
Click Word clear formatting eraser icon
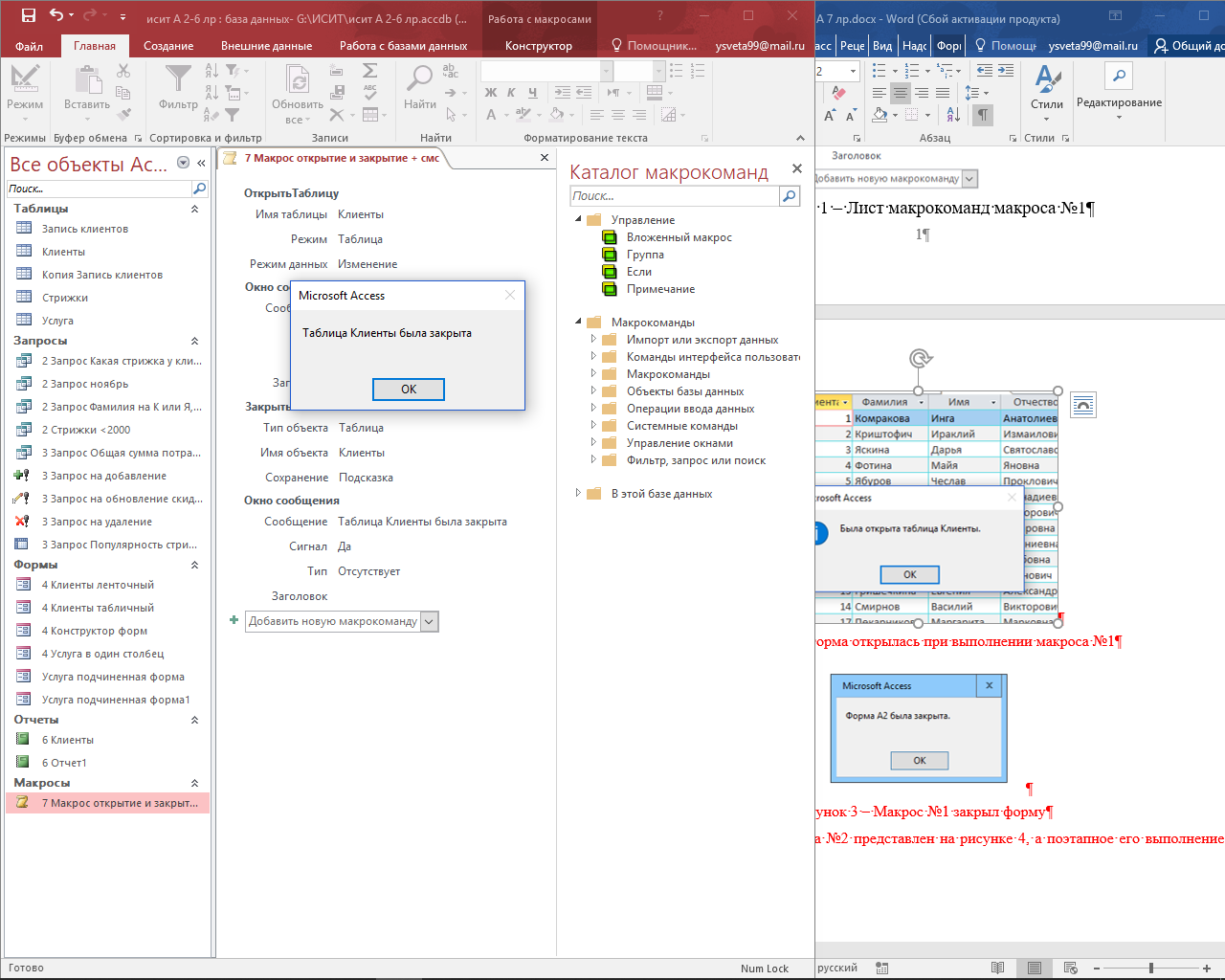pyautogui.click(x=838, y=93)
